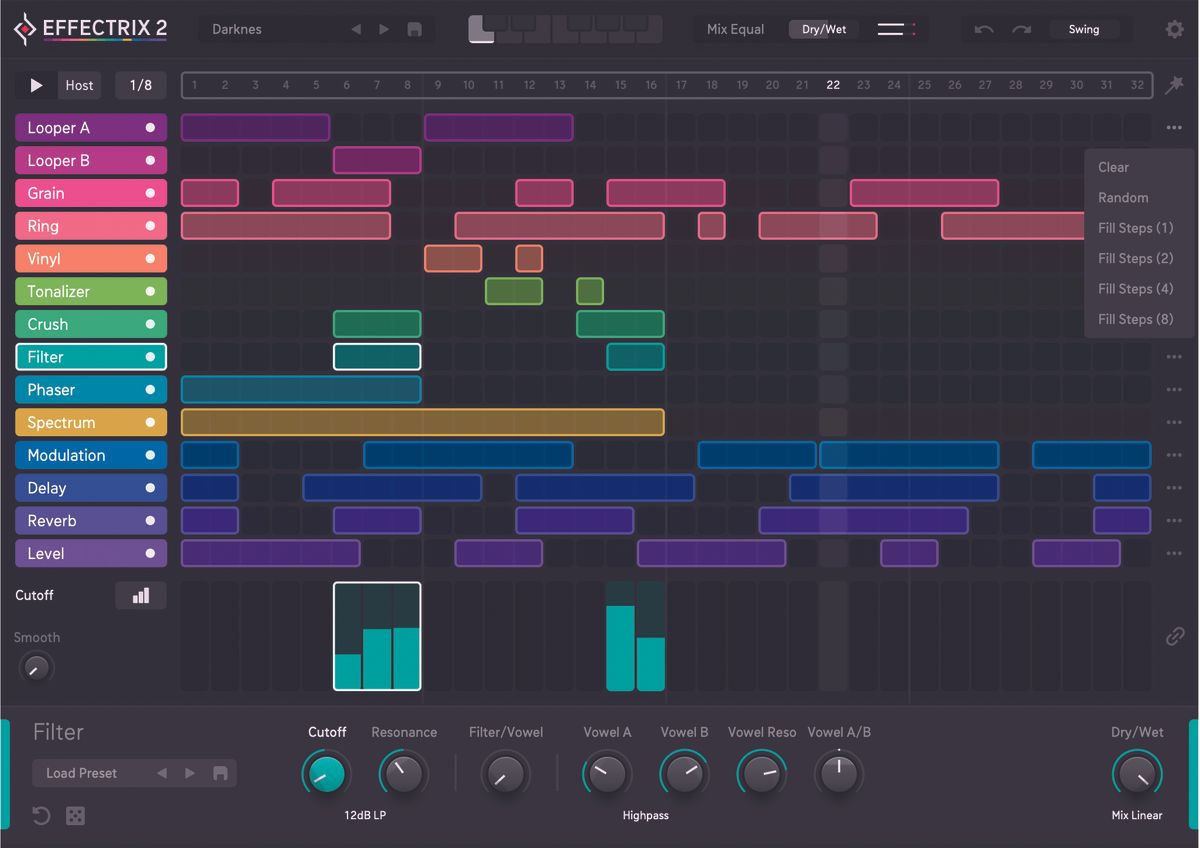
Task: Select Random from the context menu
Action: pos(1123,197)
